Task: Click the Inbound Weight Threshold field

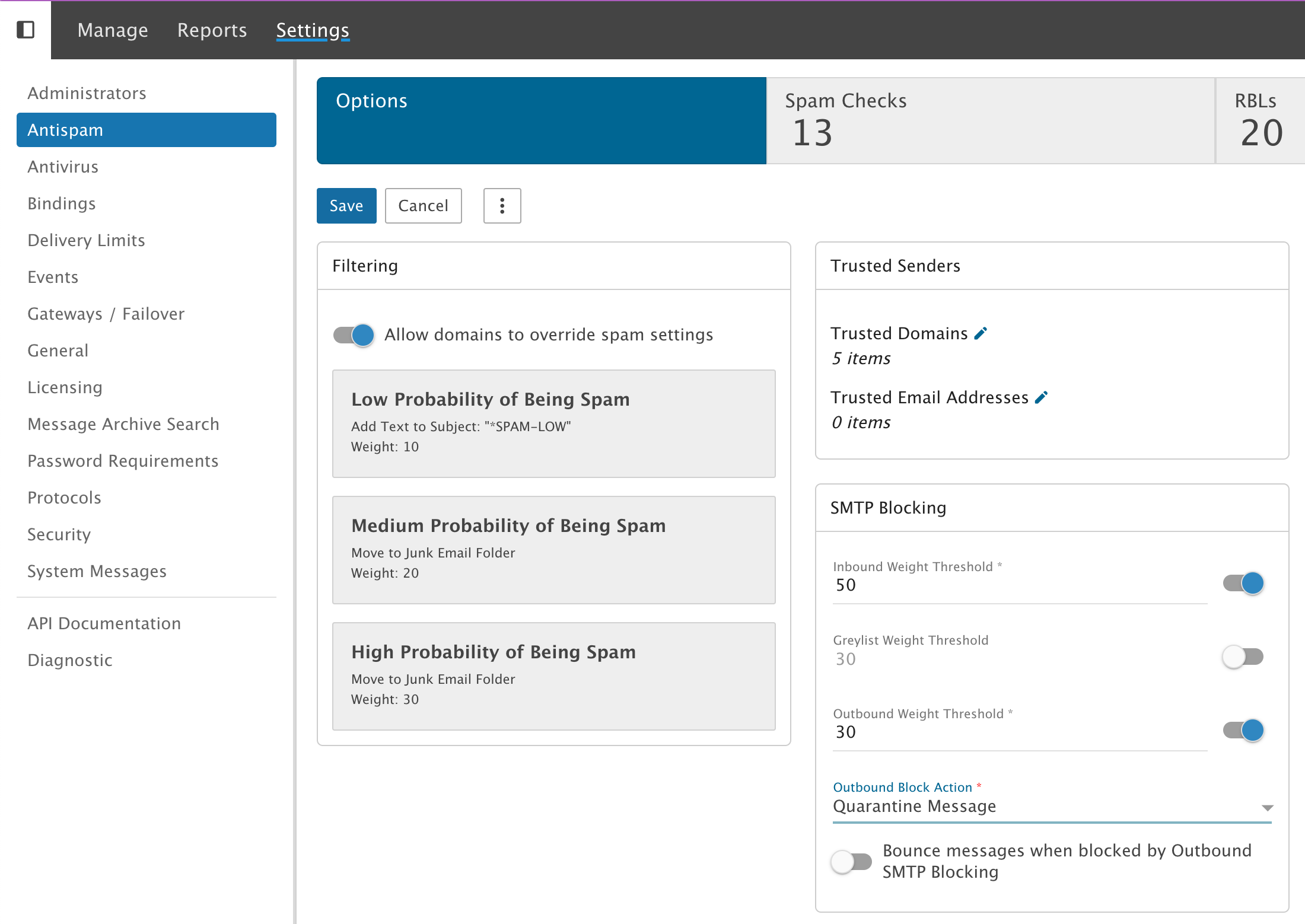Action: [1019, 585]
